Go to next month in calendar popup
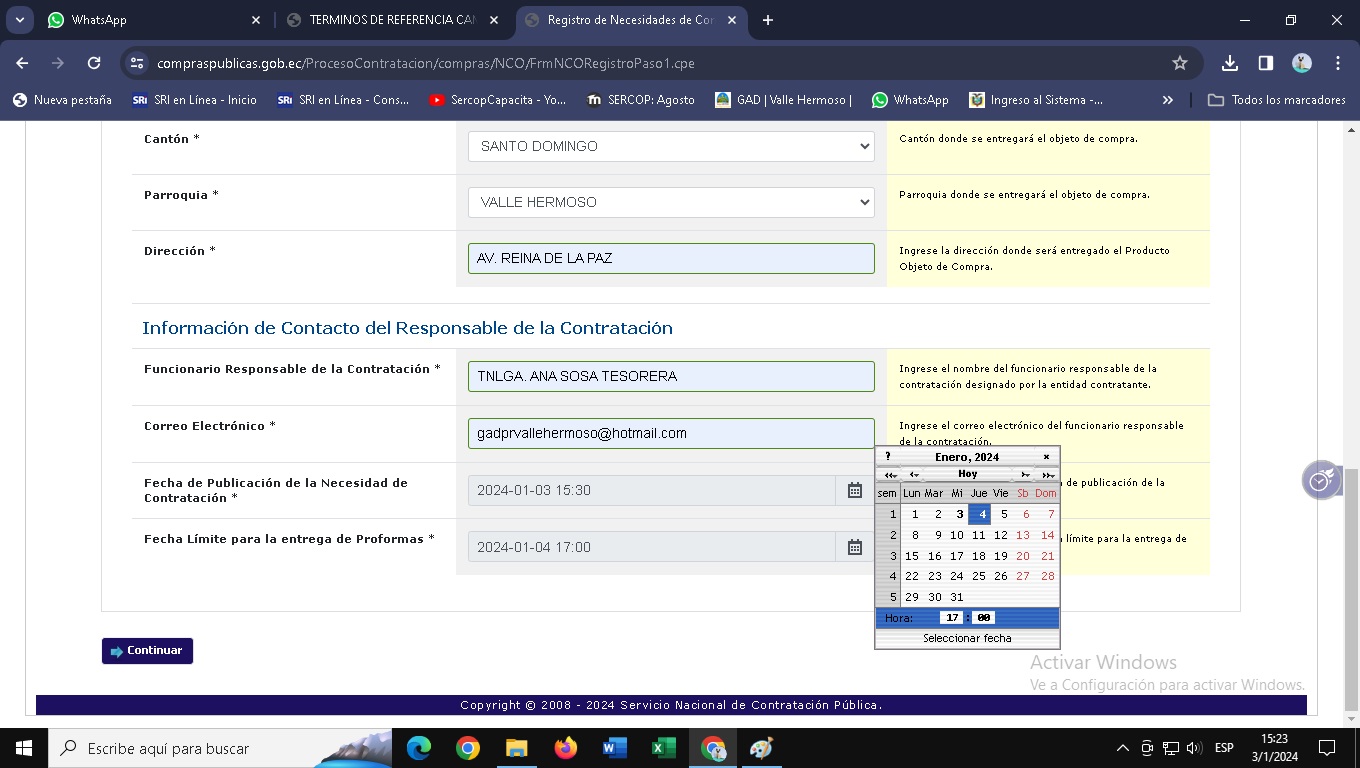This screenshot has width=1360, height=768. [1025, 475]
